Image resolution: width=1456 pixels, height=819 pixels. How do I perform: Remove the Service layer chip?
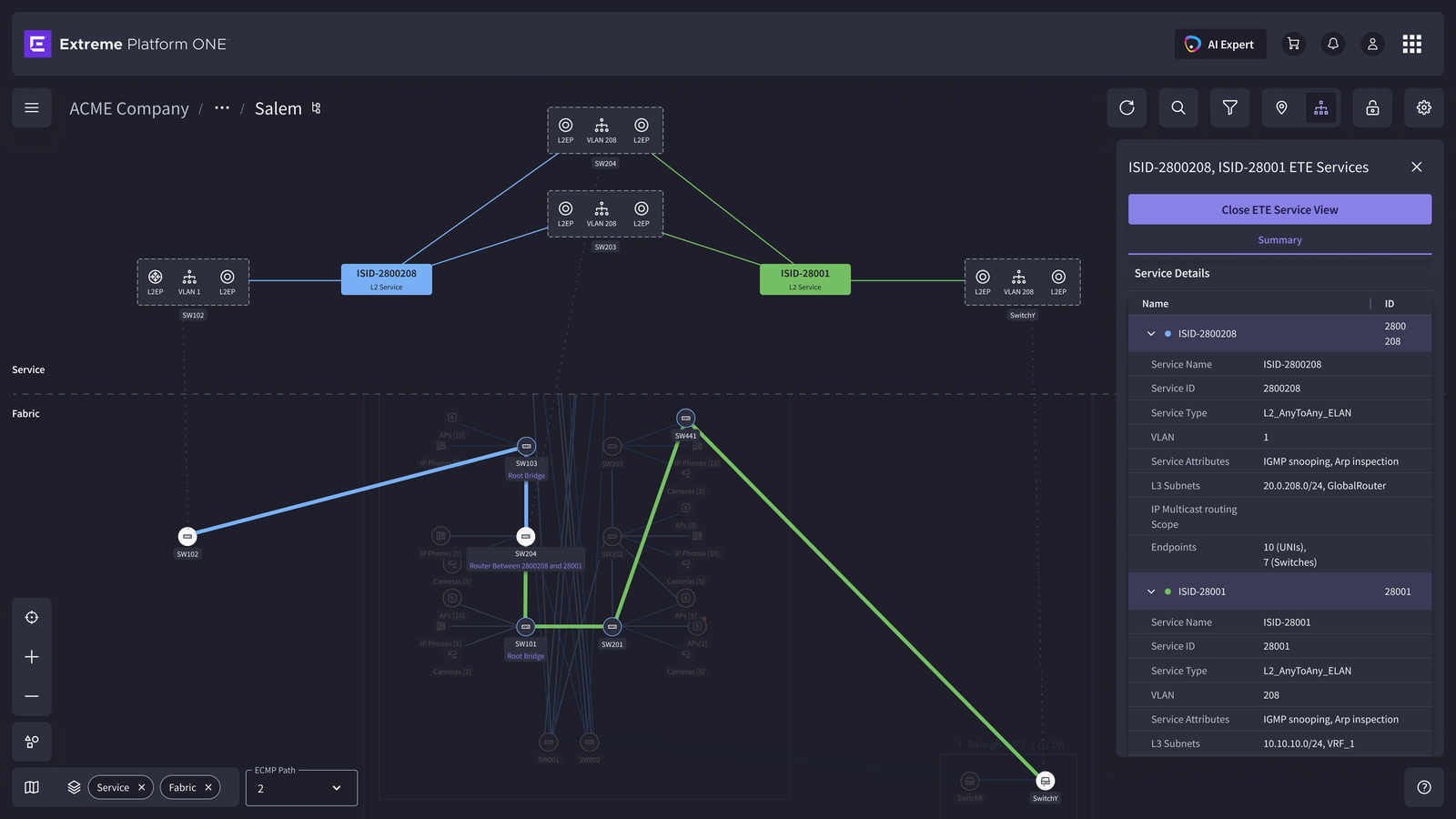[141, 788]
